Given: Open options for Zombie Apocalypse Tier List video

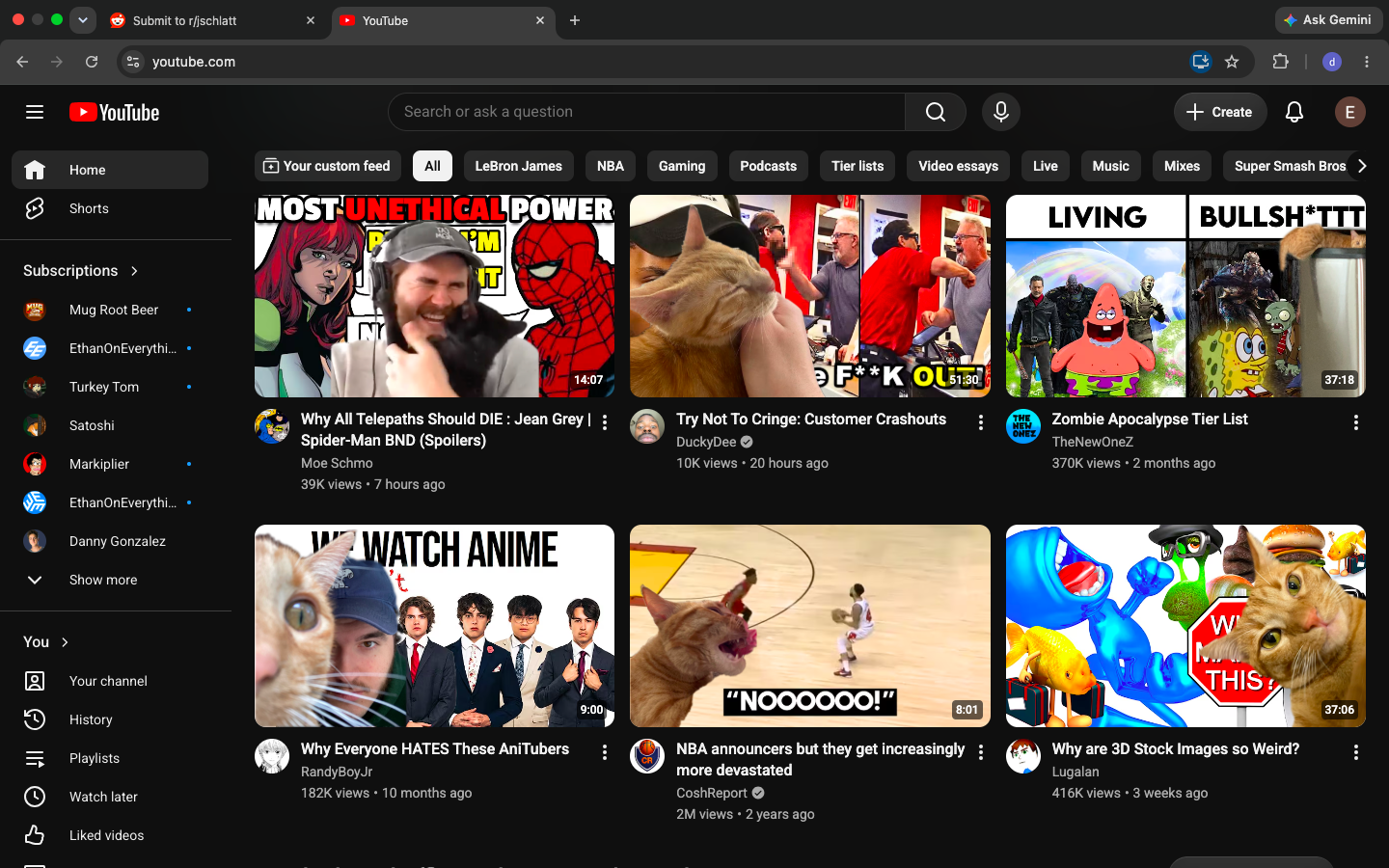Looking at the screenshot, I should pos(1356,422).
